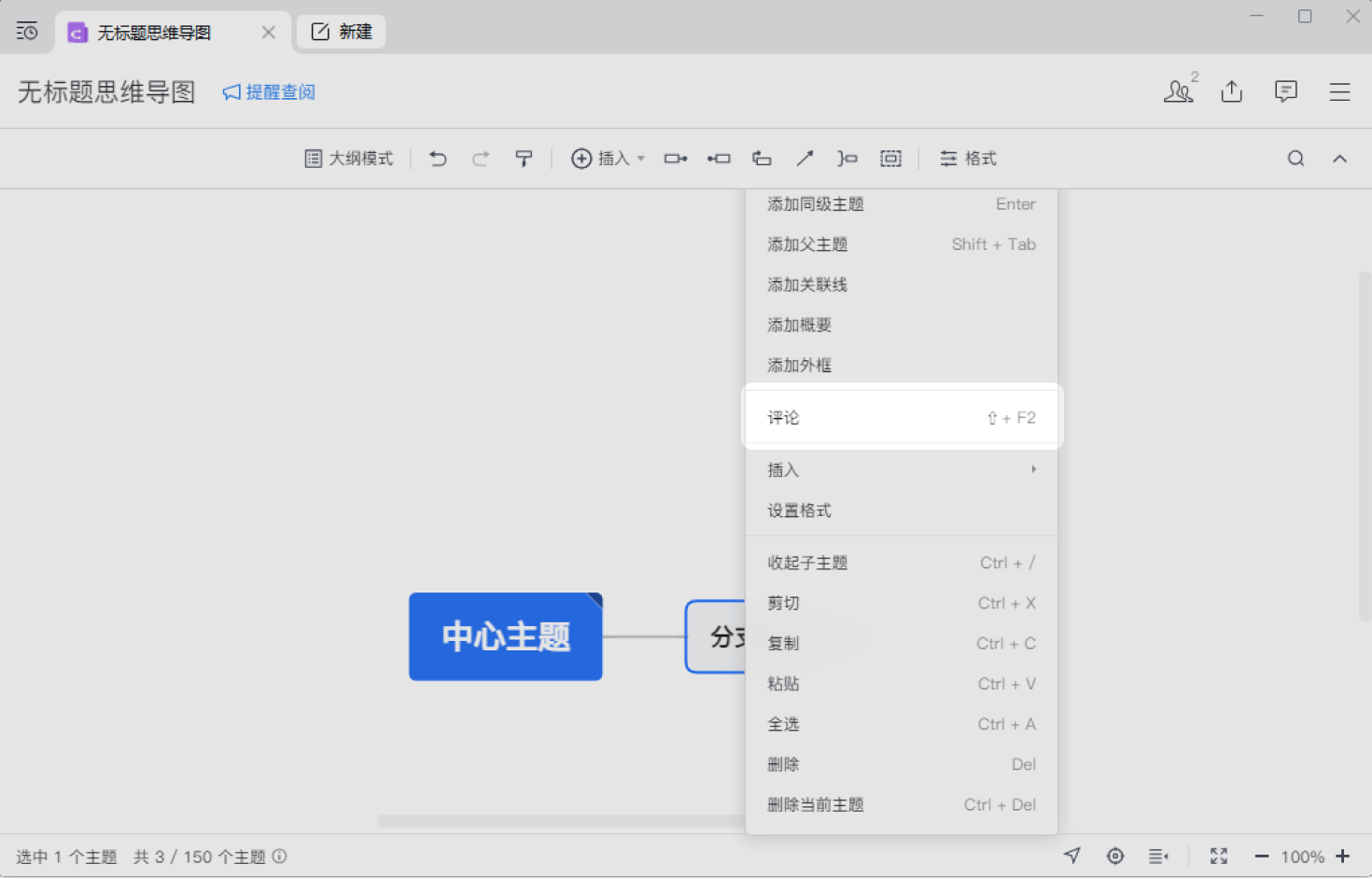1372x878 pixels.
Task: Click the redo arrow
Action: [481, 159]
